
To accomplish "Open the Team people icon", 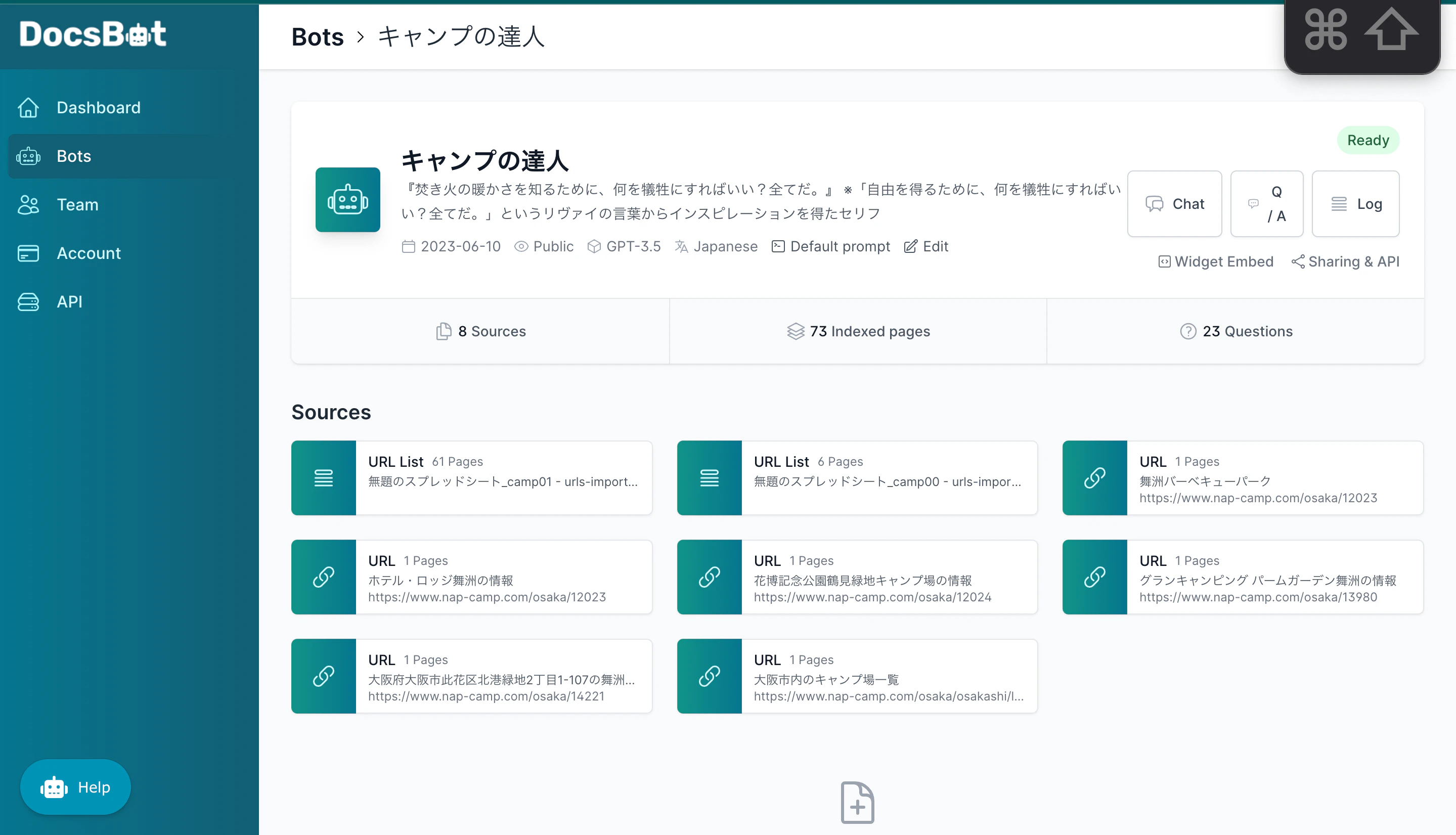I will (28, 205).
